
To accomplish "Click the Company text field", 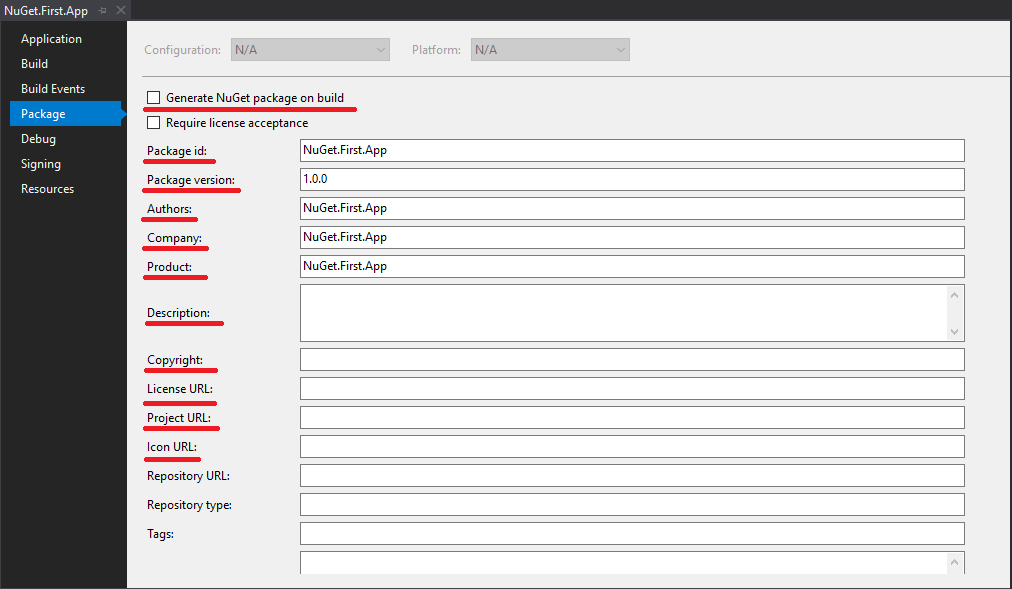I will pos(632,237).
